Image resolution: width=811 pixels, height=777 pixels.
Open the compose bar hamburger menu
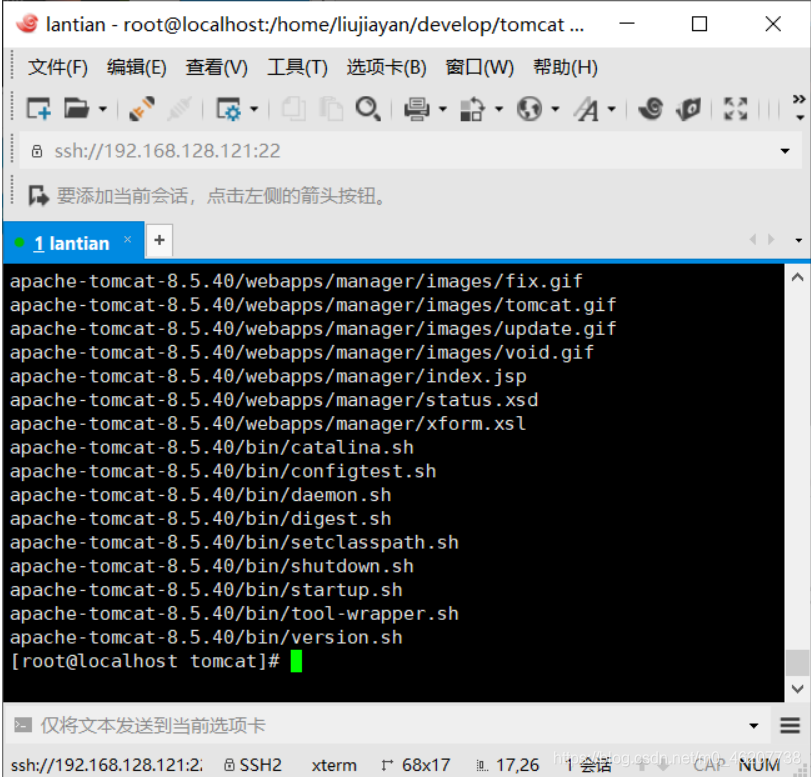point(790,725)
